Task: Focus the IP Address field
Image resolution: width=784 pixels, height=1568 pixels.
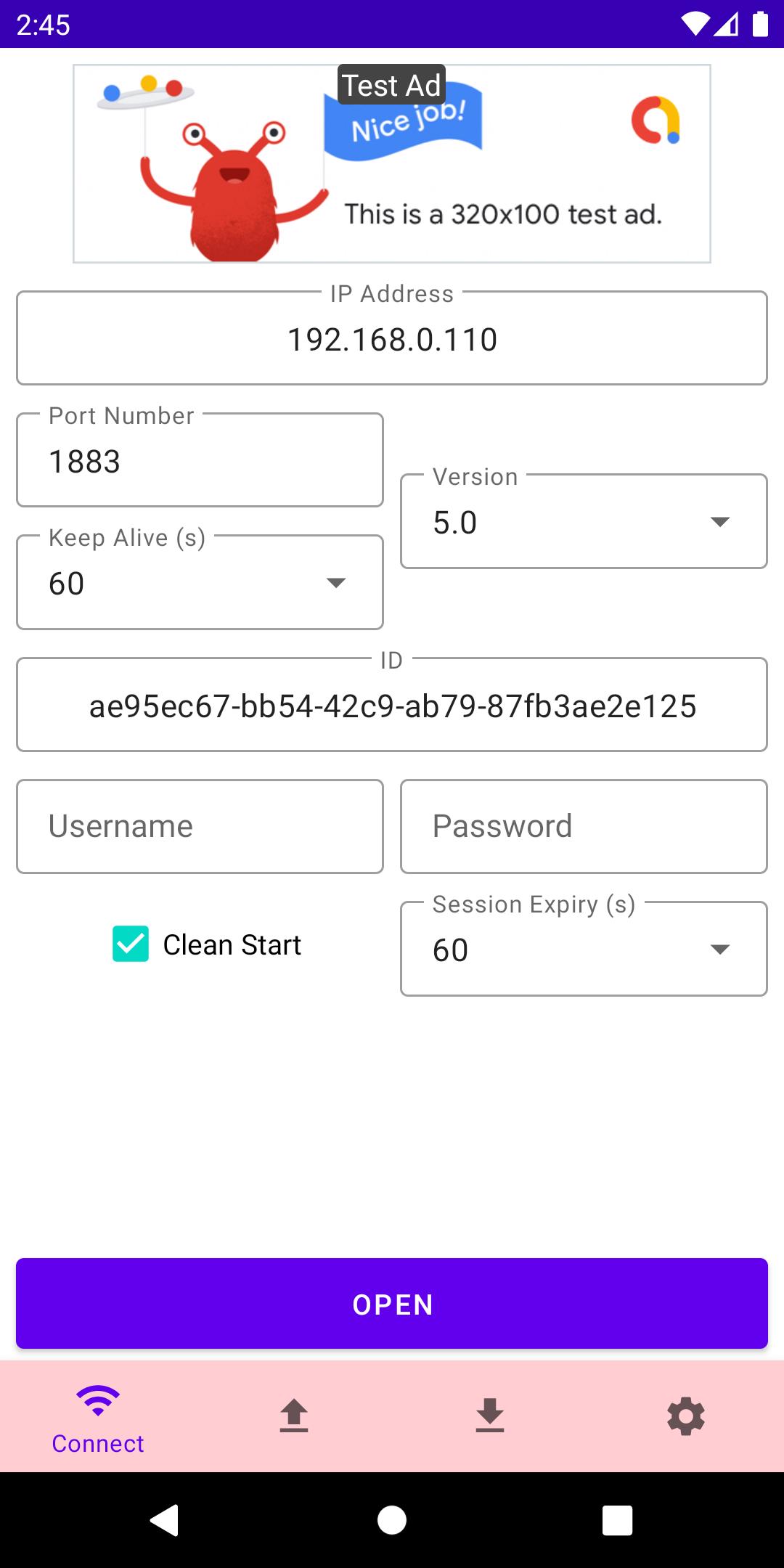Action: [392, 338]
